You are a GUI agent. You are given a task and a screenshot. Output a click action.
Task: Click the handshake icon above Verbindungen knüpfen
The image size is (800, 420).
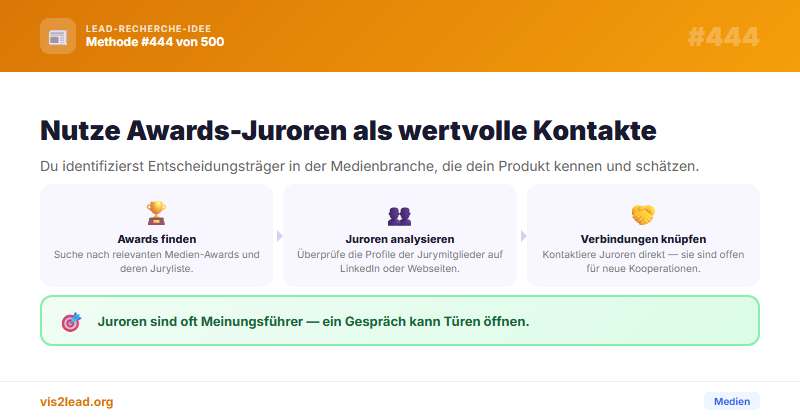(643, 214)
